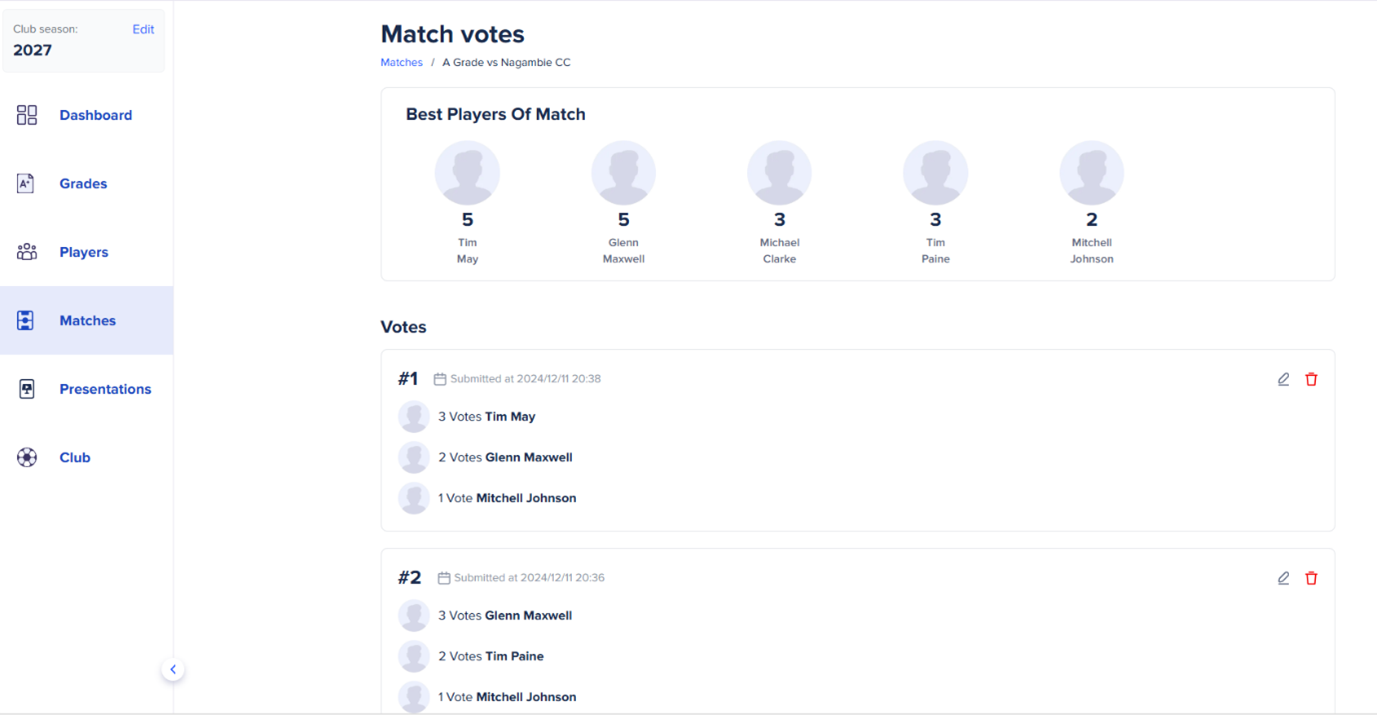
Task: Click Michael Clarke's avatar in best players
Action: tap(779, 173)
